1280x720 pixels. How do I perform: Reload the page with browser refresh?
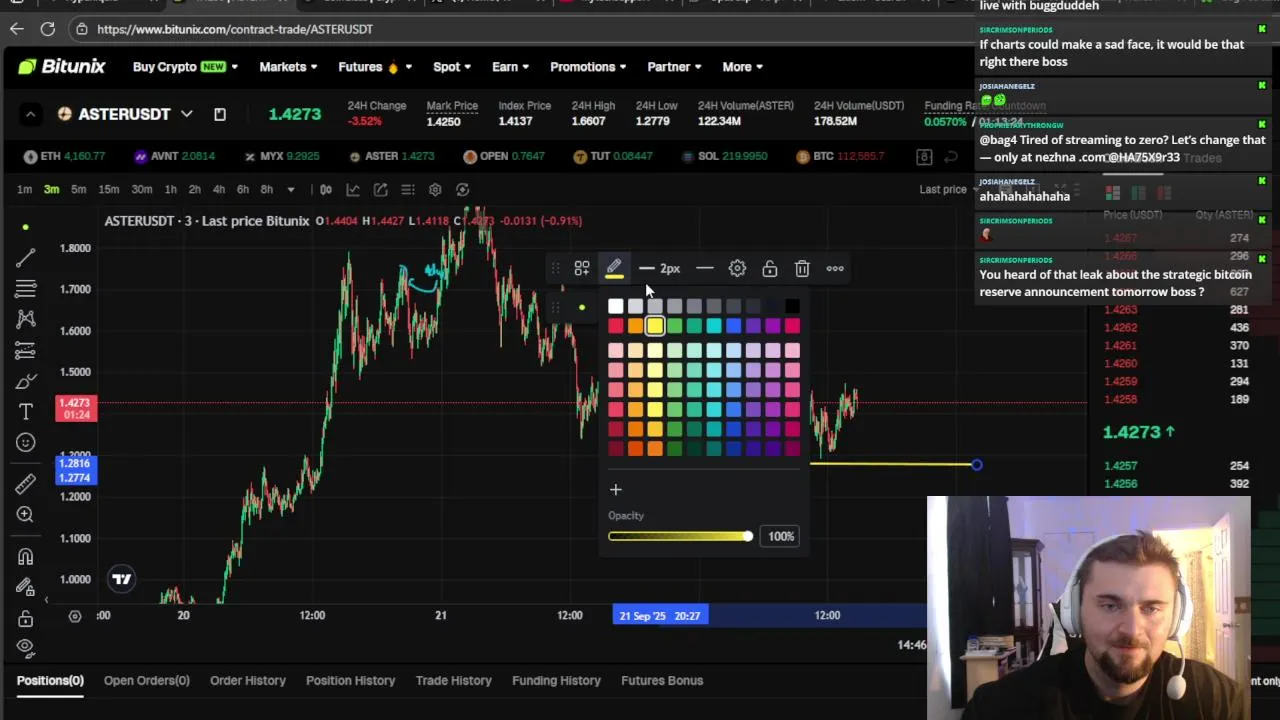click(x=47, y=29)
